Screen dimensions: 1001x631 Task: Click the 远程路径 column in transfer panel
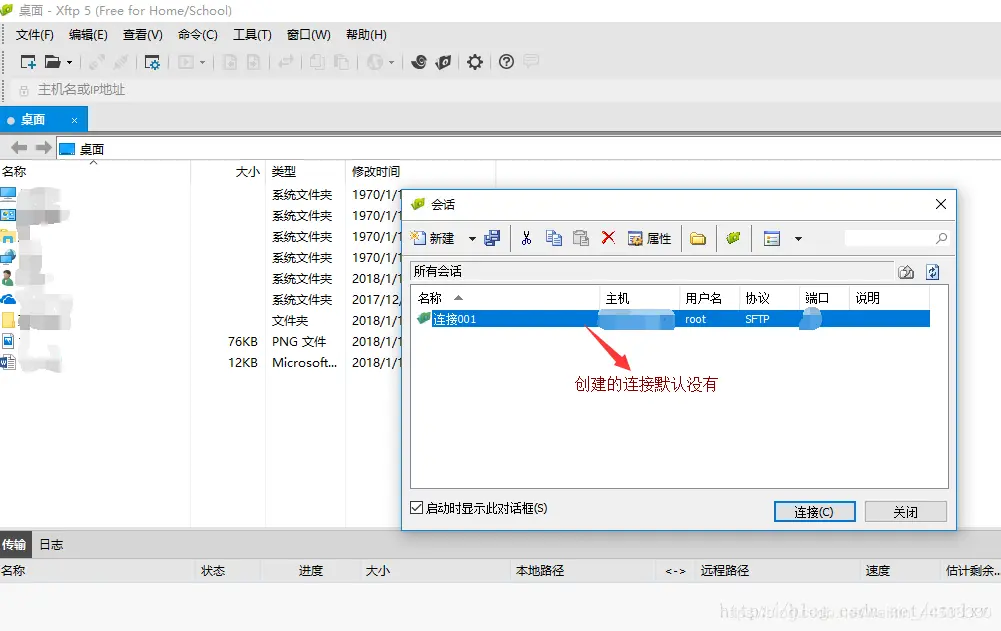pyautogui.click(x=725, y=570)
